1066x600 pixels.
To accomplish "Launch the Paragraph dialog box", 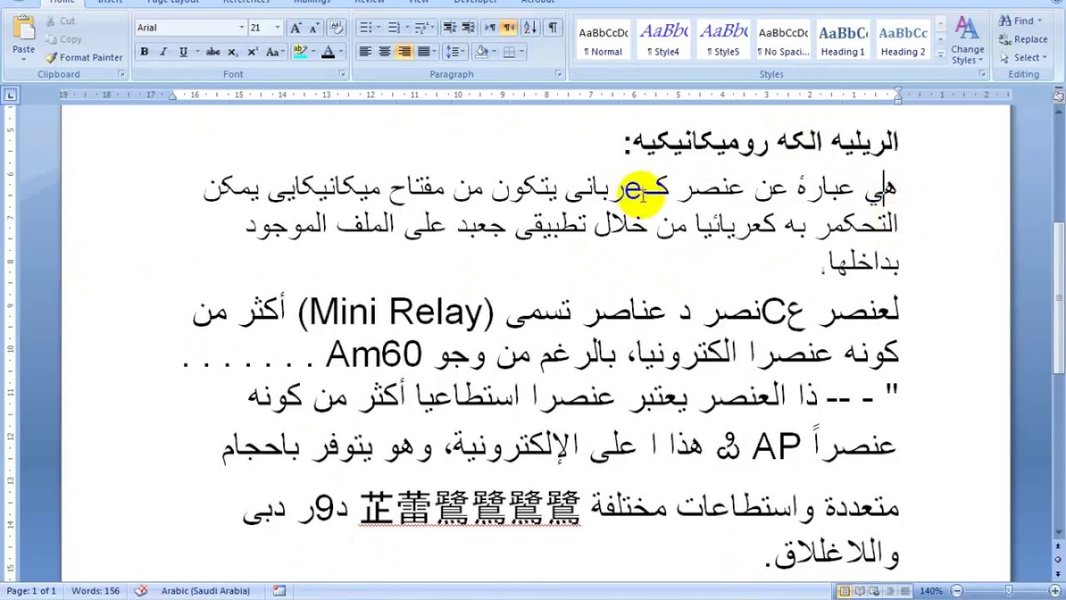I will coord(558,73).
